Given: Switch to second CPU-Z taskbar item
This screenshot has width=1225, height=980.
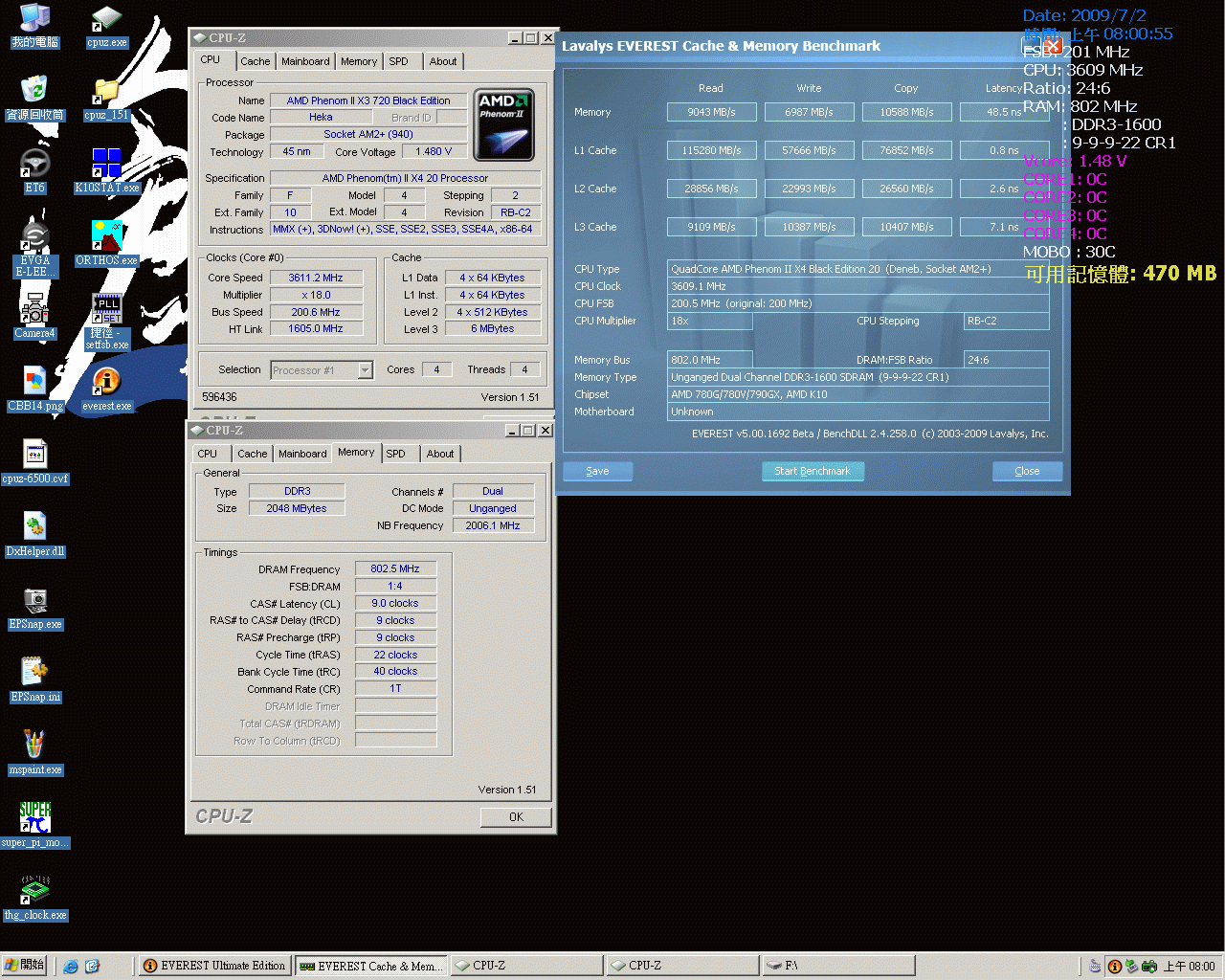Looking at the screenshot, I should (683, 966).
